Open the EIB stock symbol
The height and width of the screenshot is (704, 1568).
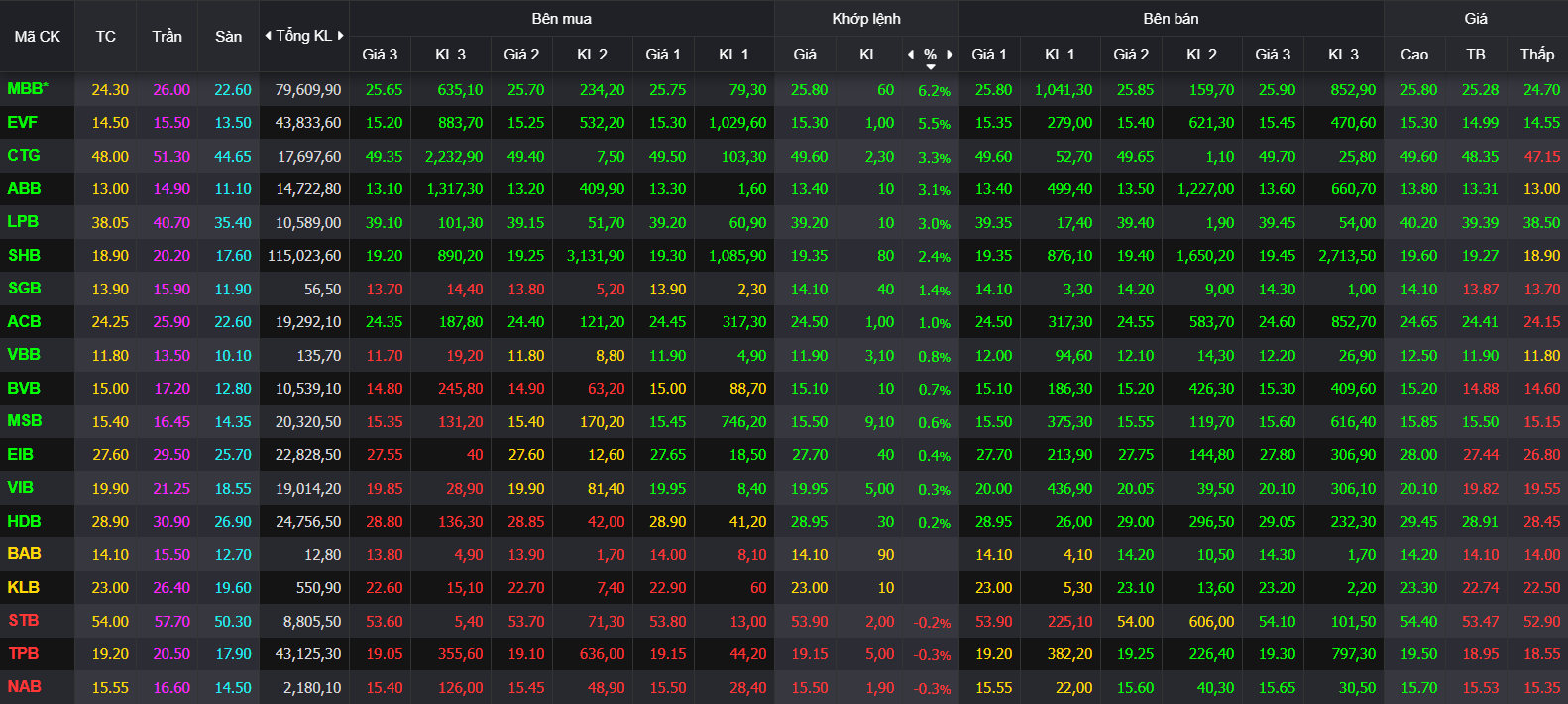[x=20, y=455]
